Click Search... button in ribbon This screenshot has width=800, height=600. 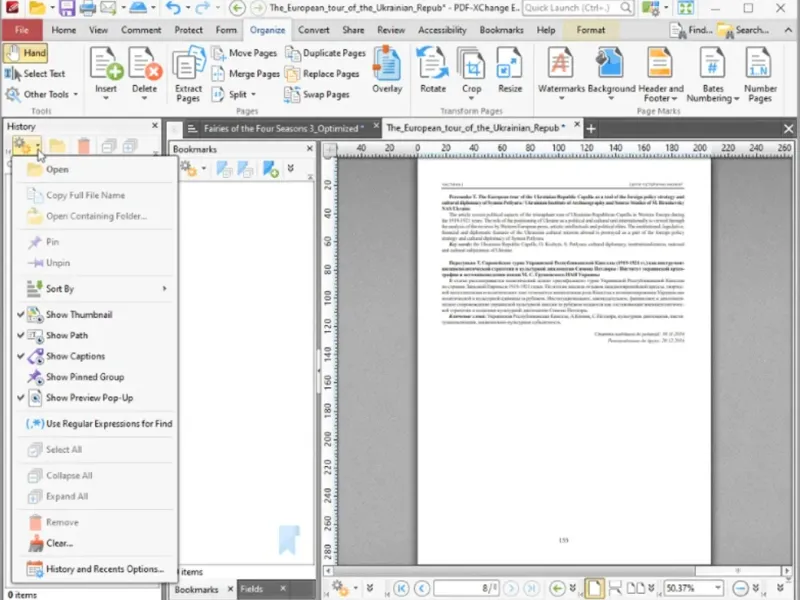[x=744, y=30]
